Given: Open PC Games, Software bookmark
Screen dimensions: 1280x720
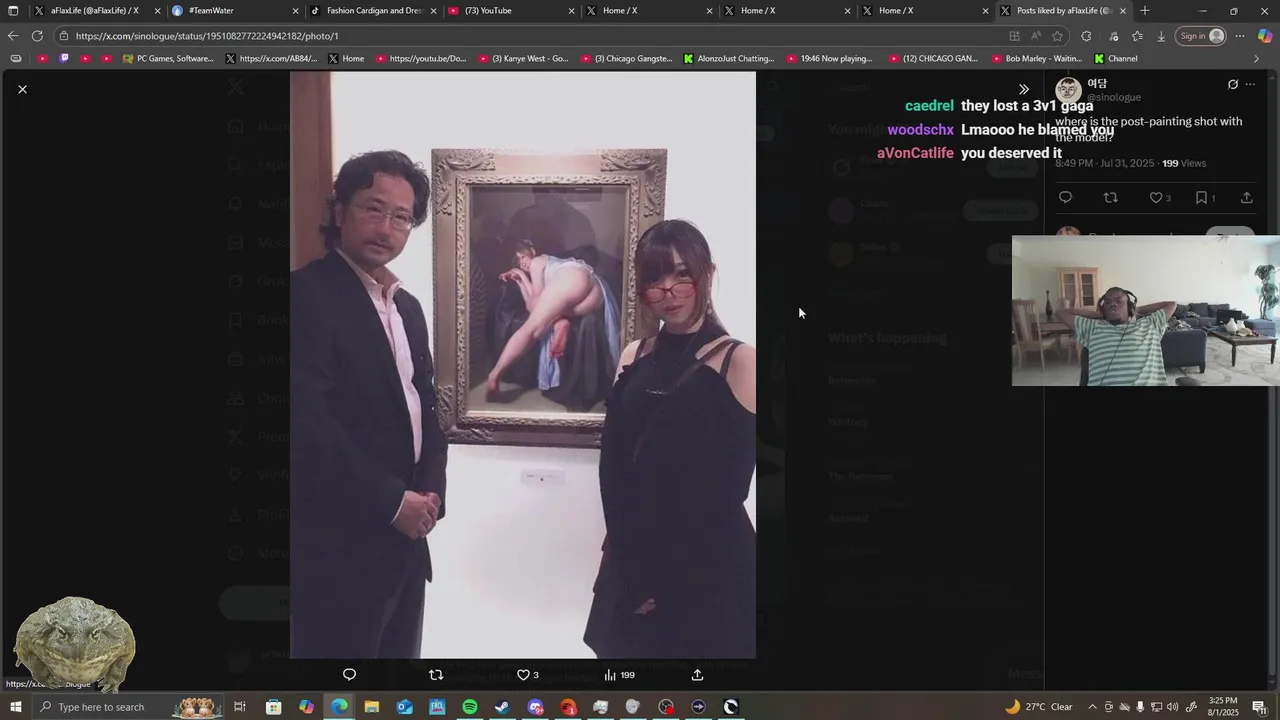Looking at the screenshot, I should (x=168, y=59).
